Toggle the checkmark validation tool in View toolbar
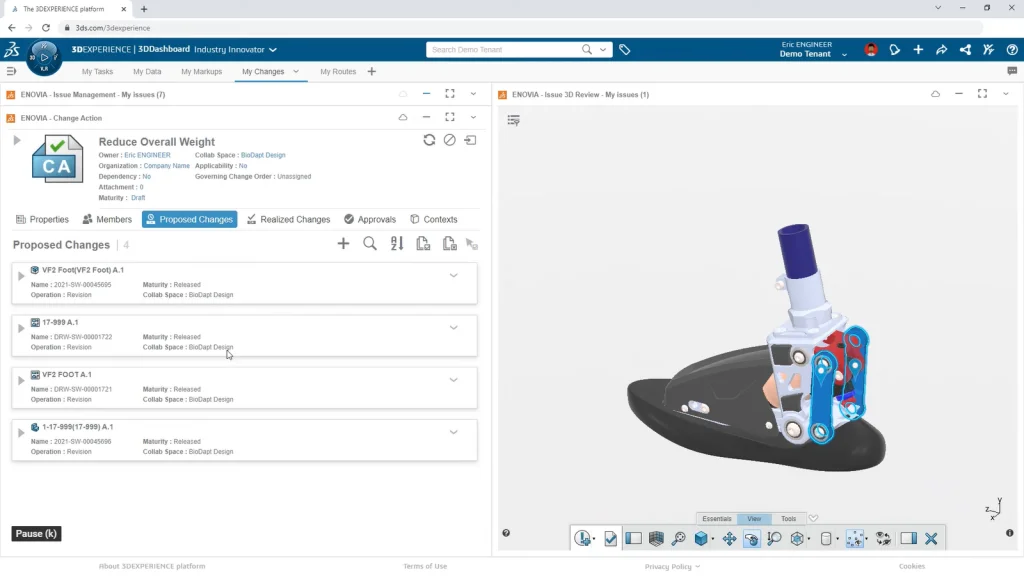Screen dimensions: 1024x576 (x=610, y=537)
